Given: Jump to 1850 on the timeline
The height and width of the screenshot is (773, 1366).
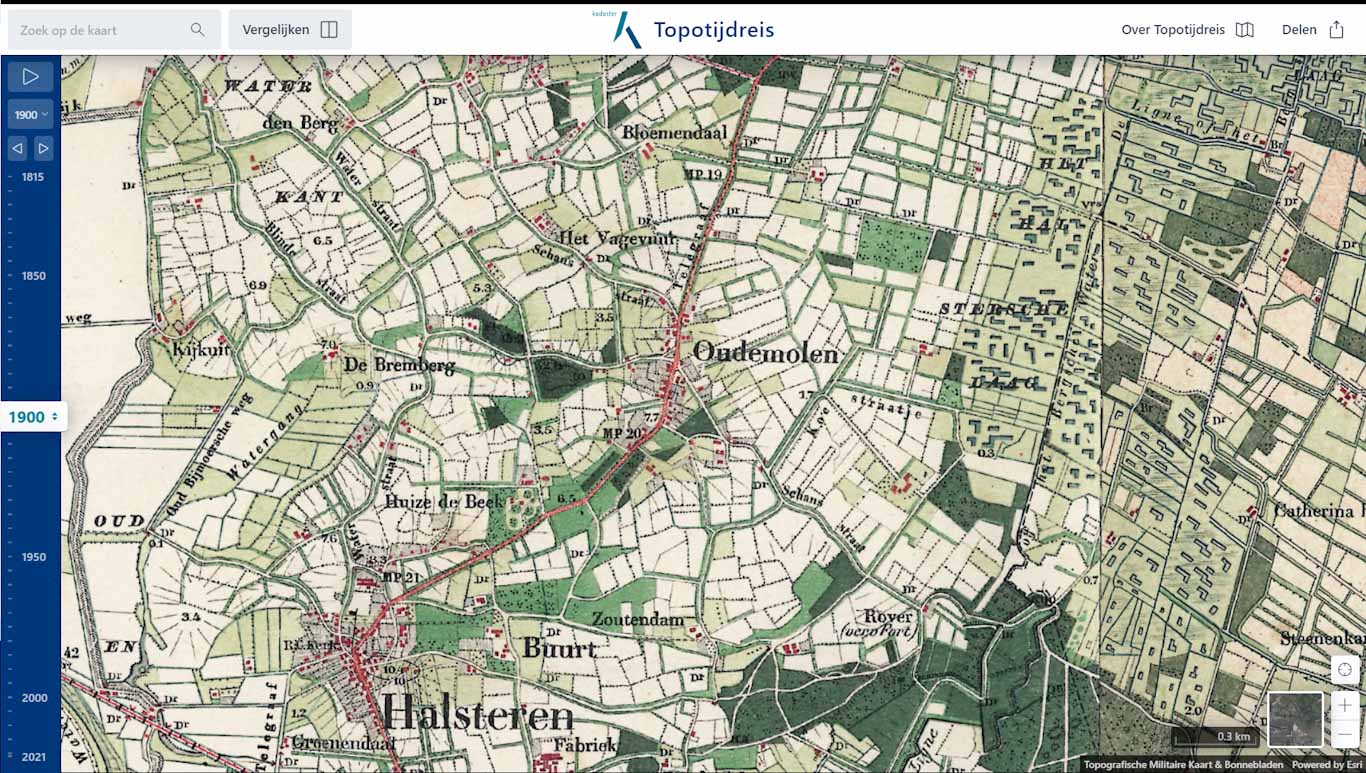Looking at the screenshot, I should 33,276.
